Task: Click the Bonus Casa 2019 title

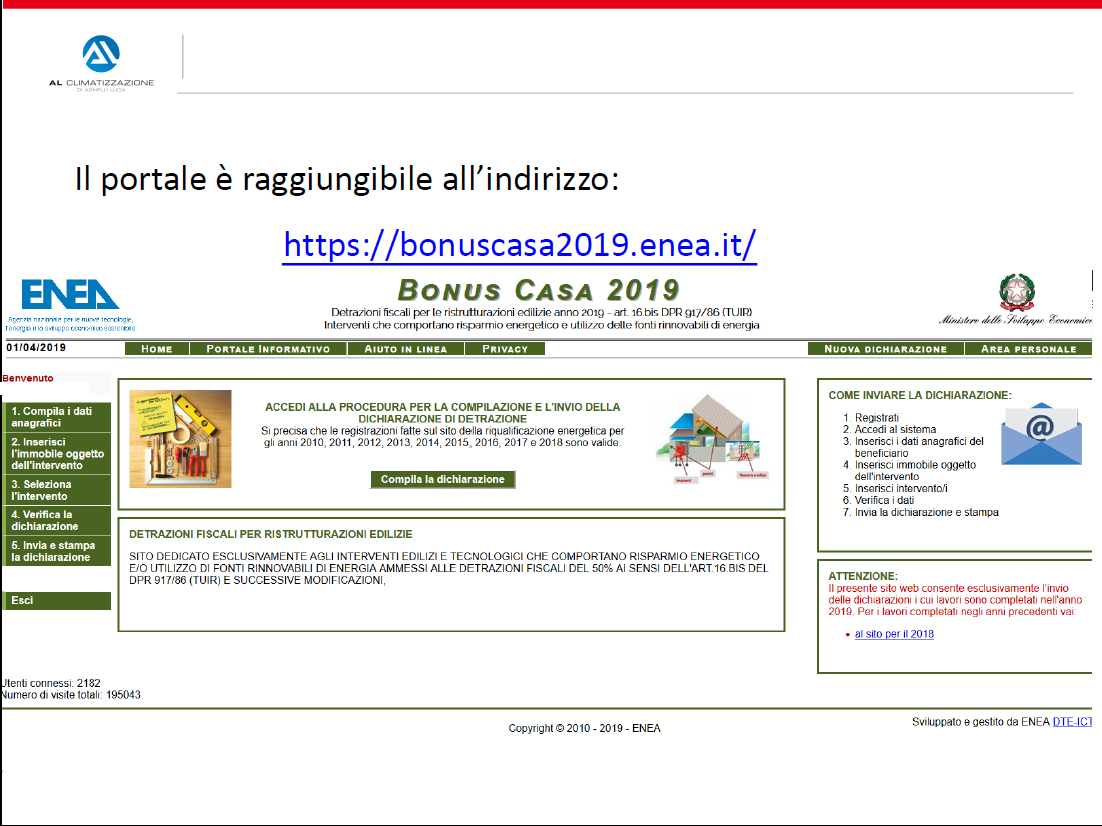Action: click(x=538, y=290)
